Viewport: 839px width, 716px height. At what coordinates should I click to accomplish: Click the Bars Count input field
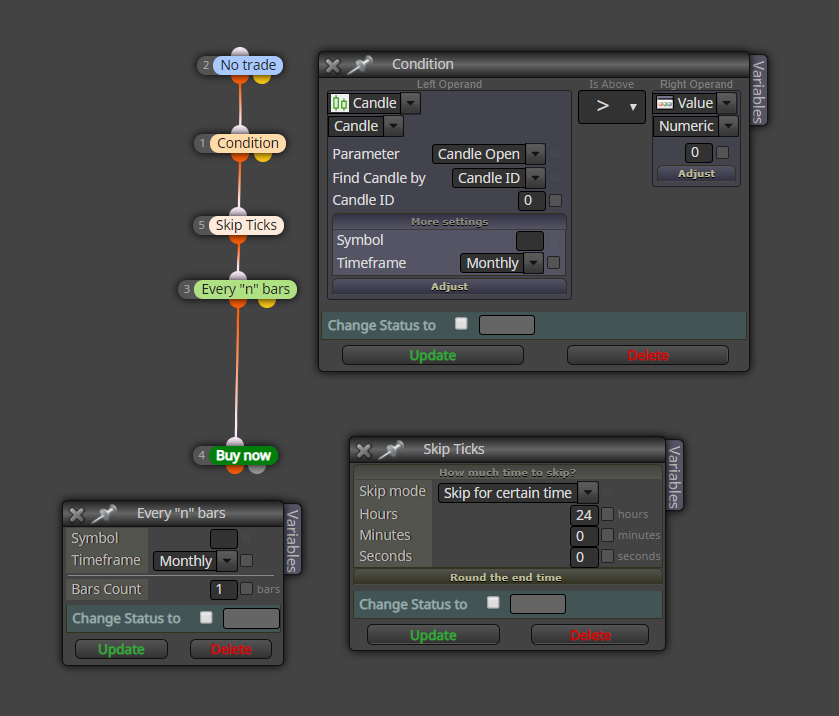coord(224,590)
